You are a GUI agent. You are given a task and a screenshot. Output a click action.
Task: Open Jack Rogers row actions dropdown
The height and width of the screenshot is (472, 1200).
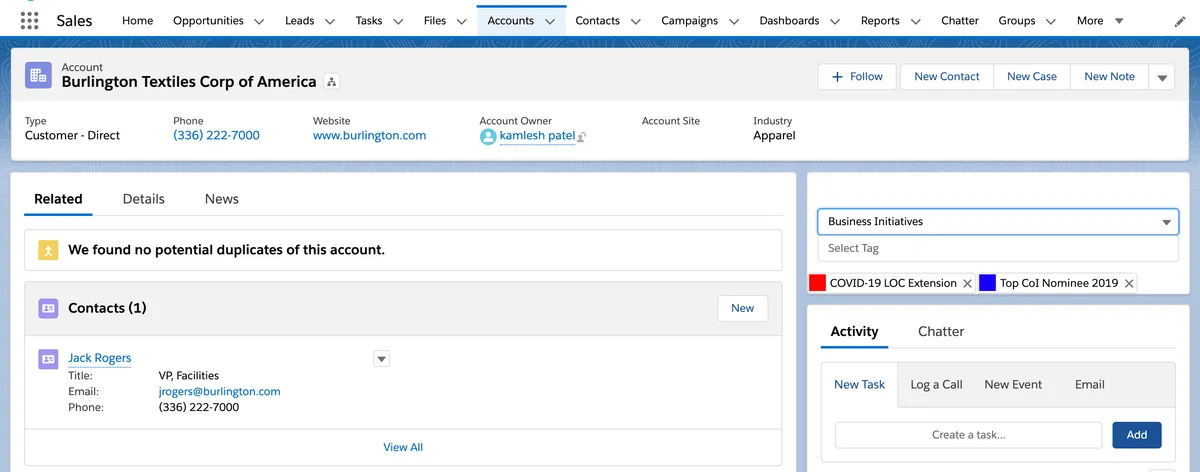[381, 358]
